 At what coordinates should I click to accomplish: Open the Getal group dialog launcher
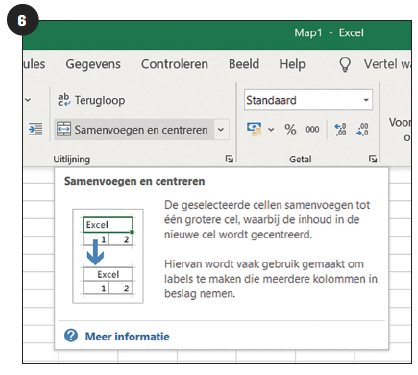[x=373, y=159]
